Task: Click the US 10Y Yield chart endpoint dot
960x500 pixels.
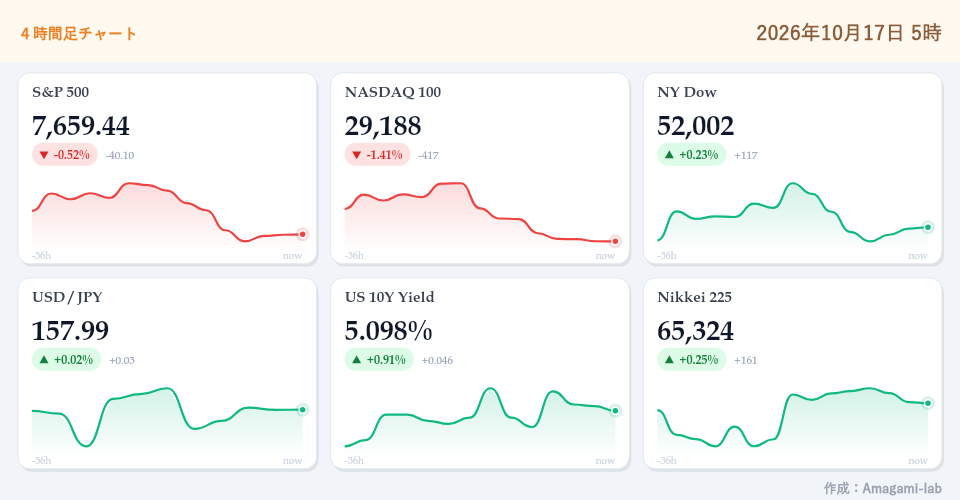Action: (615, 411)
